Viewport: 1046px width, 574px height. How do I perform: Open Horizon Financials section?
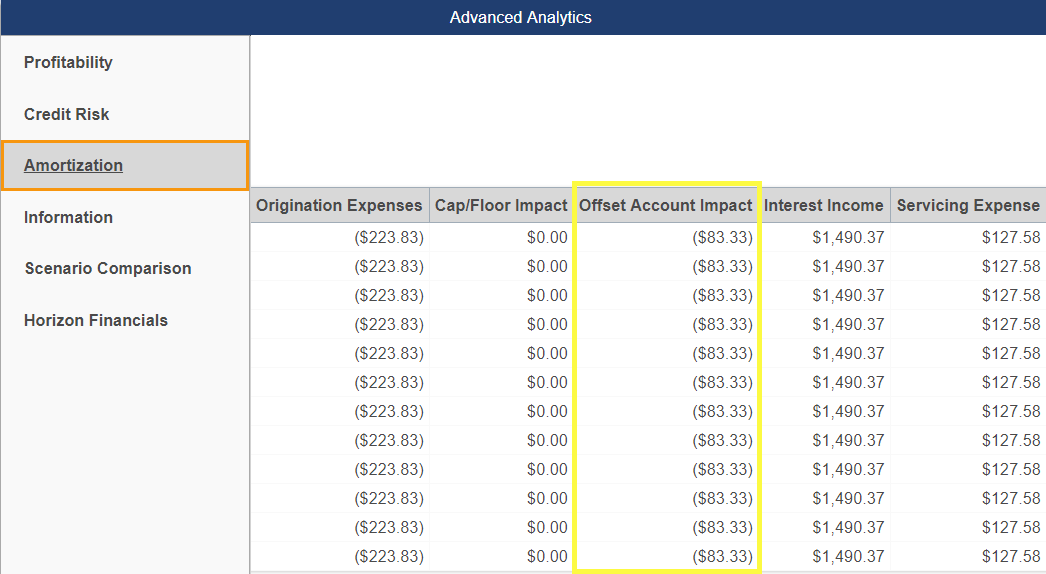click(96, 320)
